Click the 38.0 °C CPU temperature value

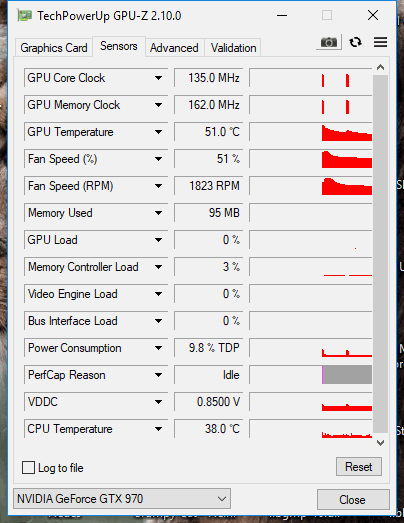tap(209, 429)
